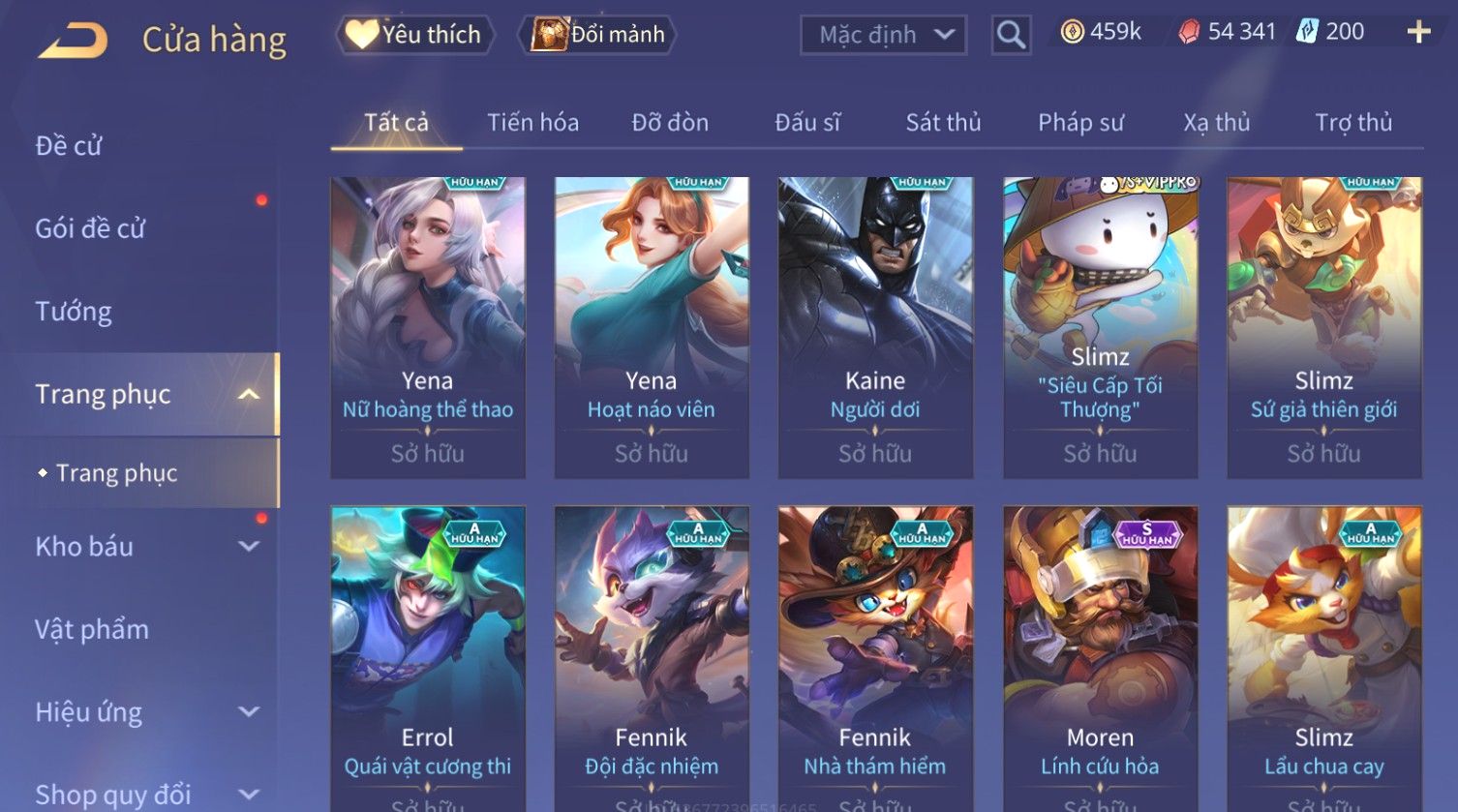Image resolution: width=1458 pixels, height=812 pixels.
Task: Collapse the Trang phục sidebar section
Action: tap(249, 394)
